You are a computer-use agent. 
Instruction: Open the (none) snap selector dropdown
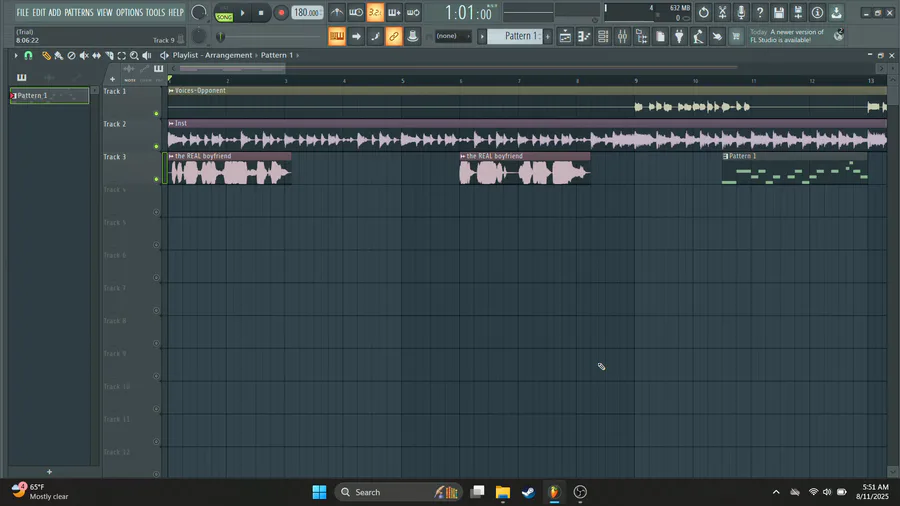[x=452, y=36]
